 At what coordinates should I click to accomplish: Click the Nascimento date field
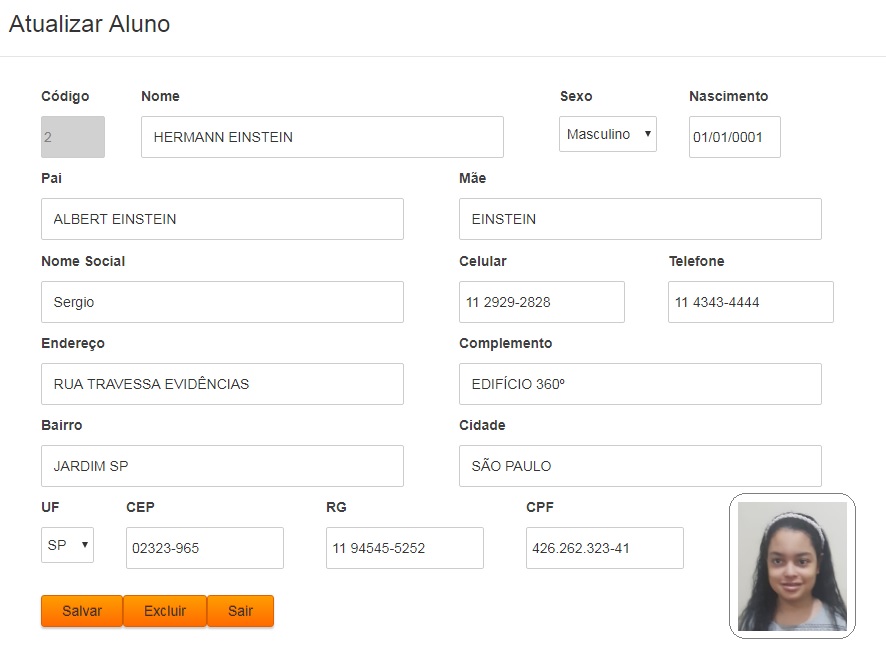tap(735, 137)
